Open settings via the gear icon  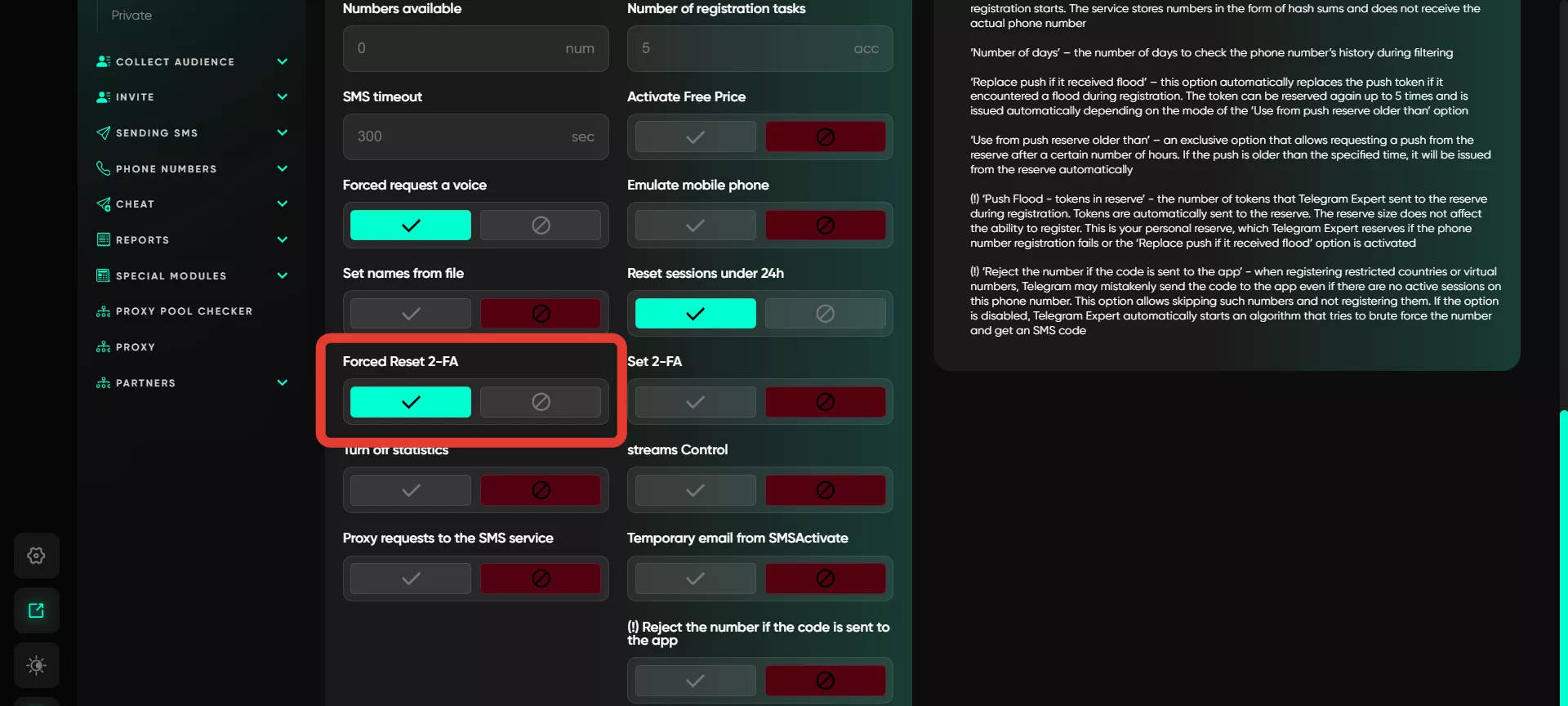[x=37, y=556]
